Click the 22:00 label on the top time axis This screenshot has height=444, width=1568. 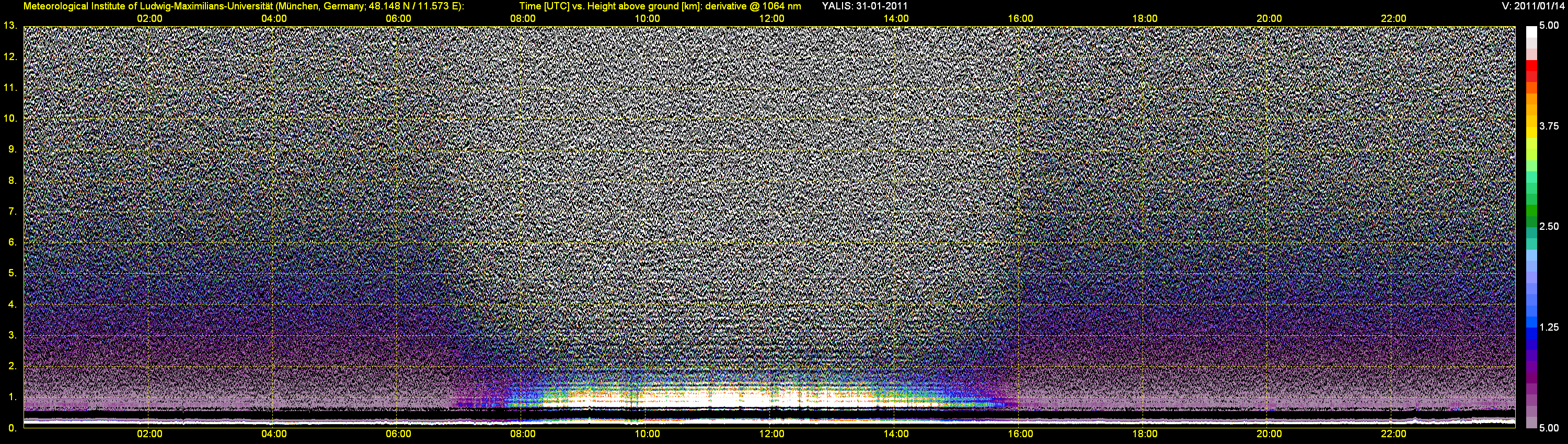point(1393,19)
